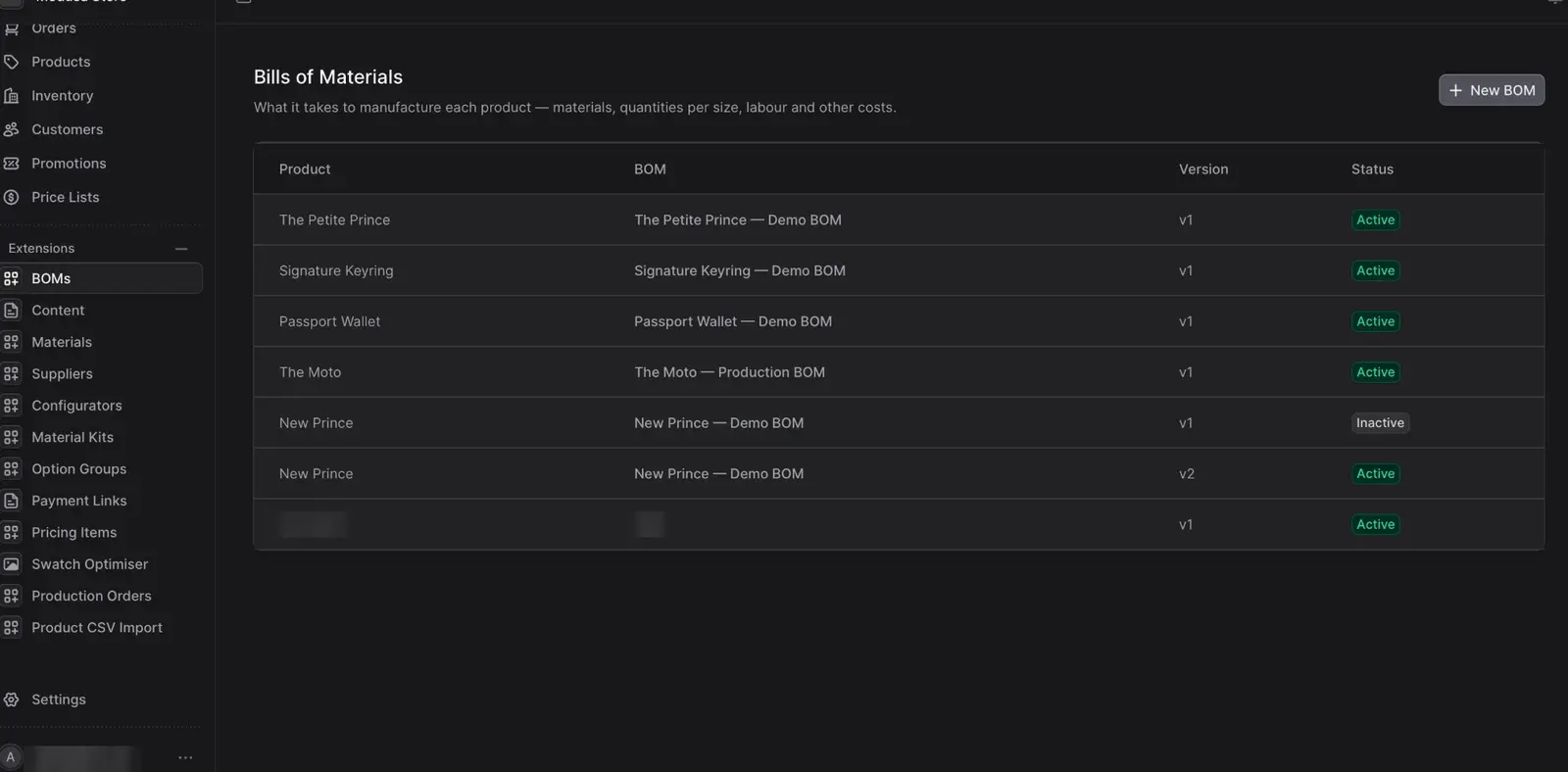
Task: Click the Swatch Optimiser image icon
Action: click(x=11, y=564)
